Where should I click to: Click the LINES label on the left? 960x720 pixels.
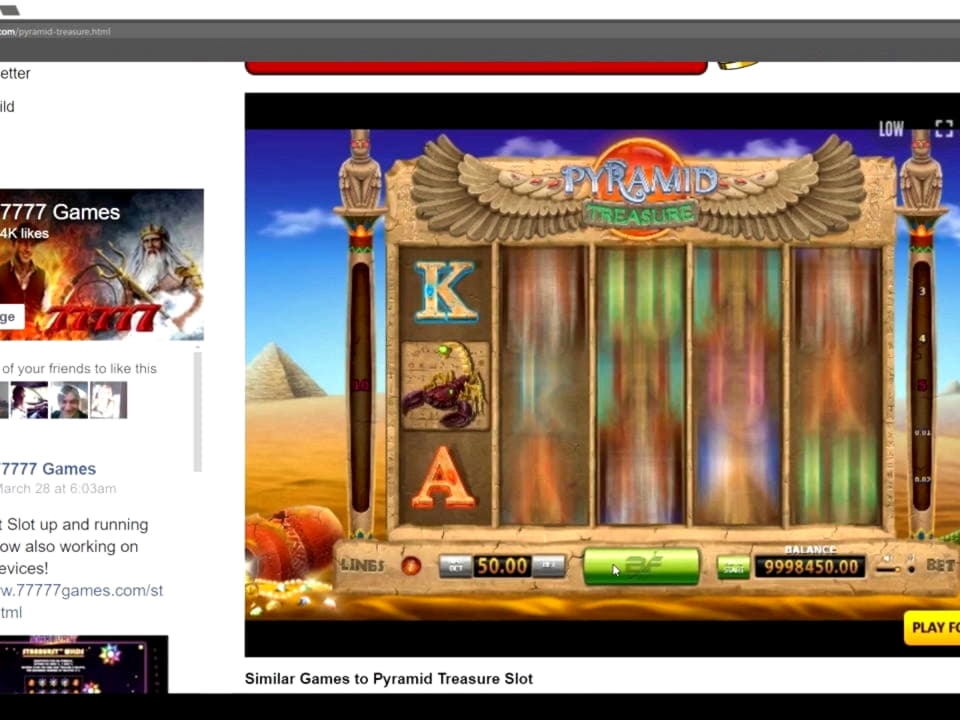[362, 566]
